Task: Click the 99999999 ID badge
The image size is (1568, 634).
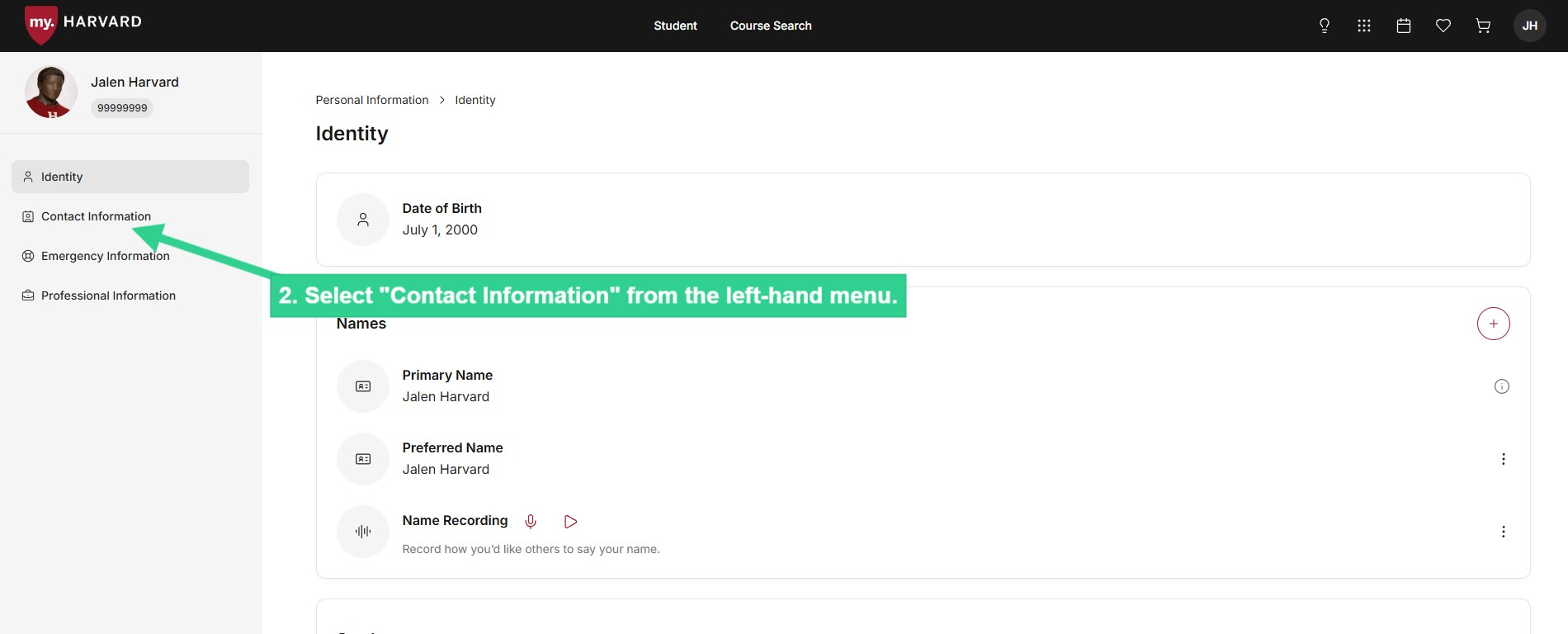Action: [122, 108]
